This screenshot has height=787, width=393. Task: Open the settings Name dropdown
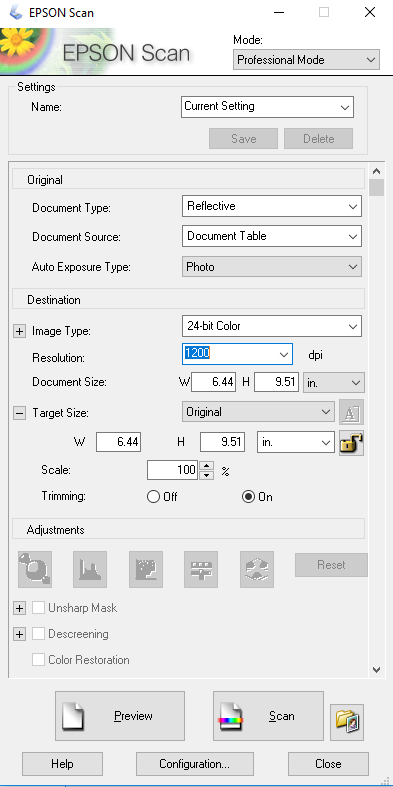pyautogui.click(x=267, y=106)
